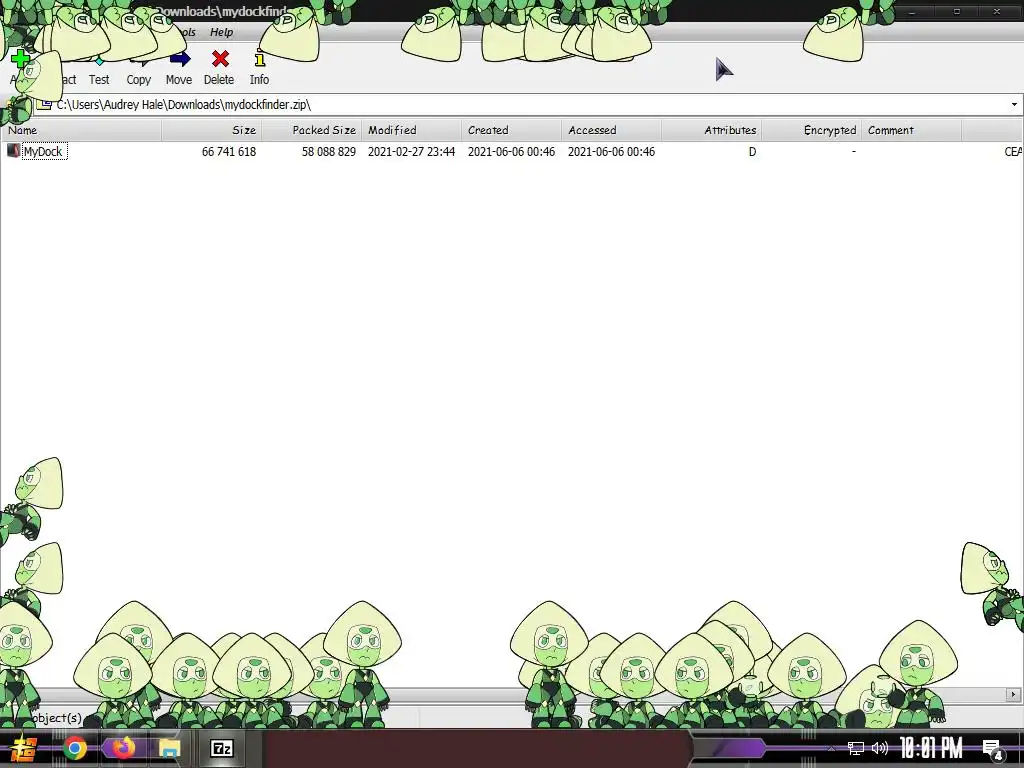This screenshot has height=768, width=1024.
Task: Sort by the Accessed column header
Action: click(611, 130)
